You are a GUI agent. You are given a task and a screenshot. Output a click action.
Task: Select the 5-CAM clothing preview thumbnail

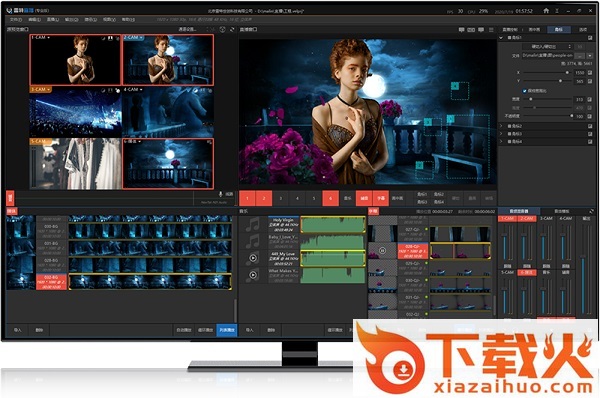75,164
